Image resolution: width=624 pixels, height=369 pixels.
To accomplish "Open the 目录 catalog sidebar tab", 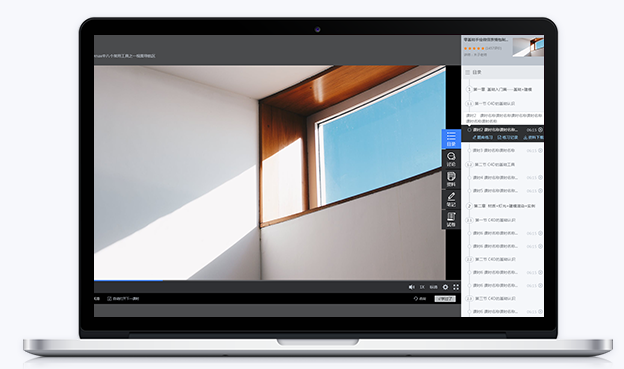I will tap(451, 139).
